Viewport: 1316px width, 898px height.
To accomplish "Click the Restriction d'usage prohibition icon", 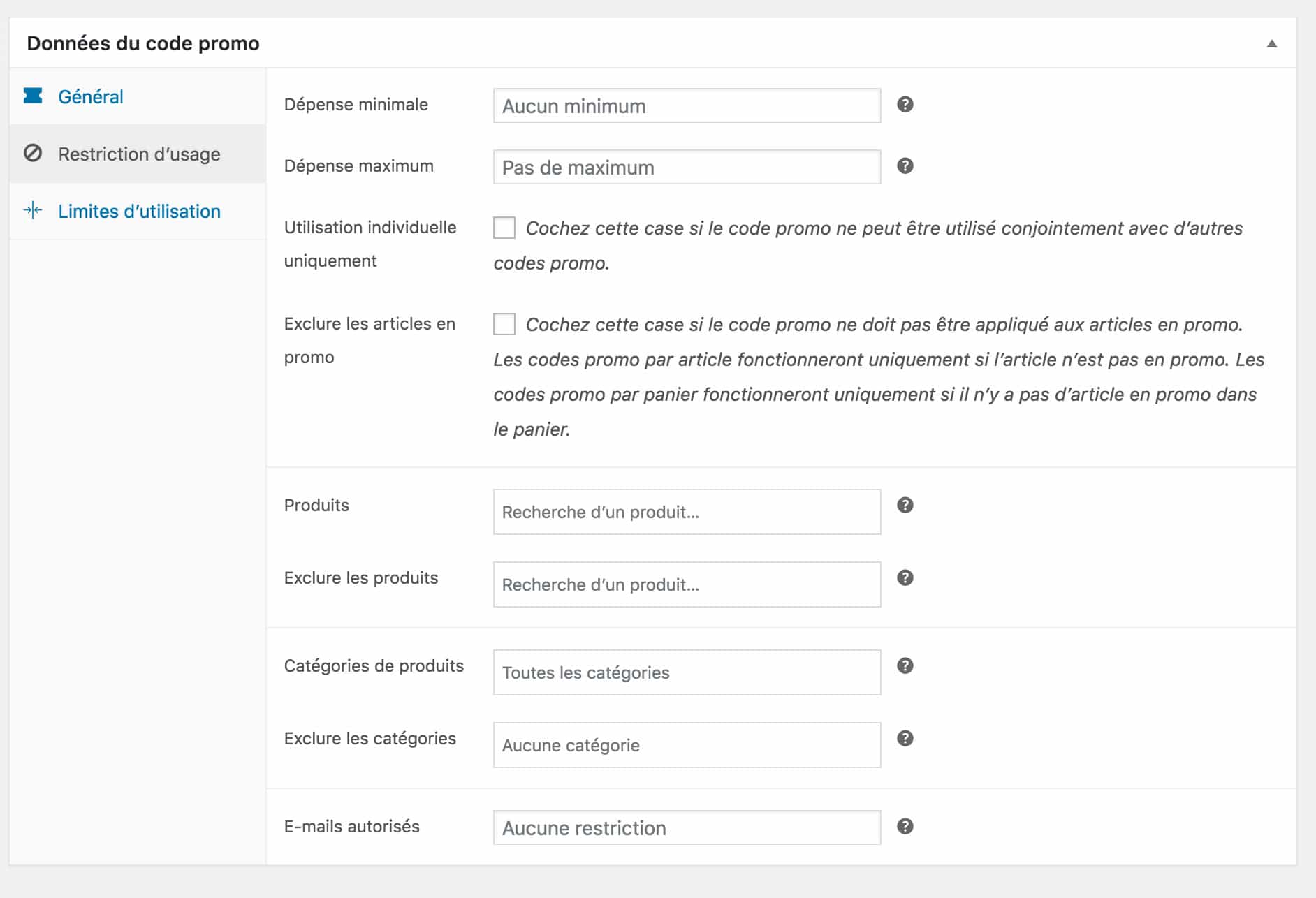I will pos(33,153).
